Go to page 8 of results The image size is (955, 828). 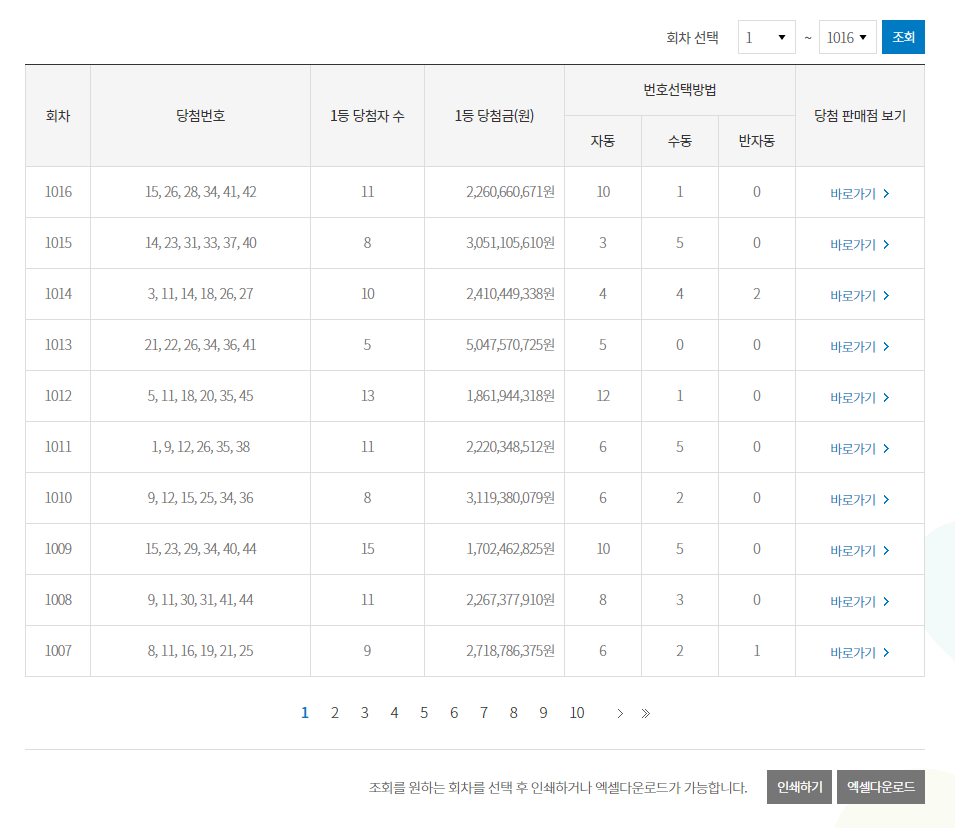(x=513, y=713)
